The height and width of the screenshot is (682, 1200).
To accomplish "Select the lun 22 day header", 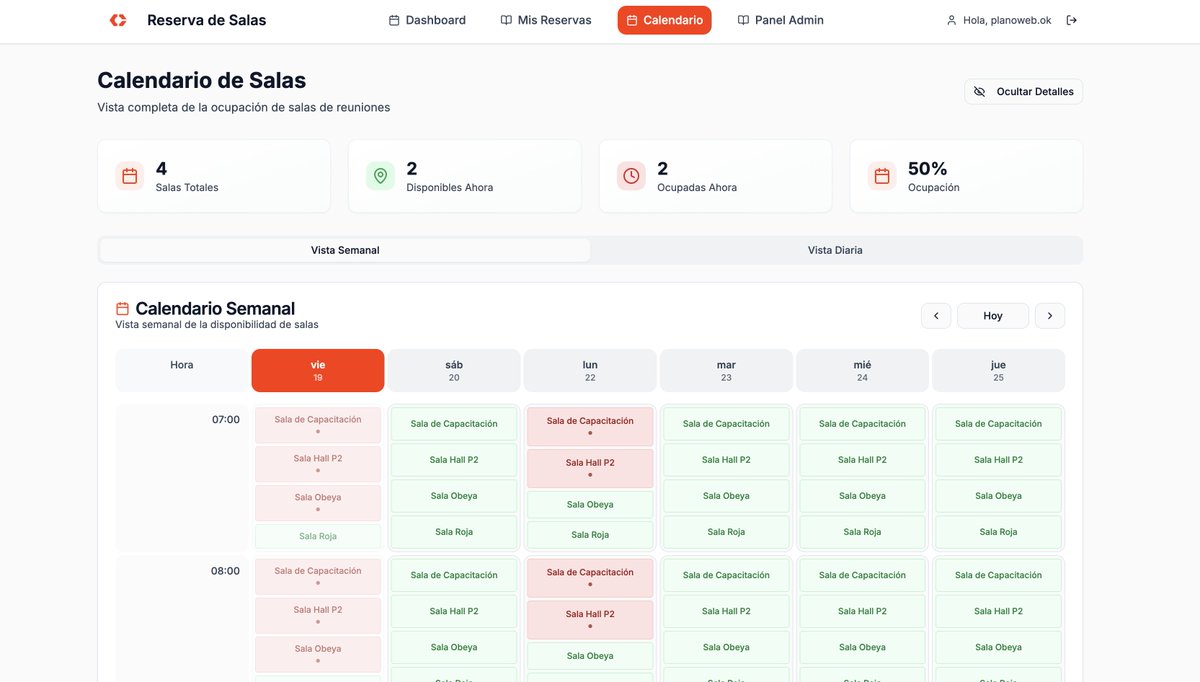I will (590, 370).
